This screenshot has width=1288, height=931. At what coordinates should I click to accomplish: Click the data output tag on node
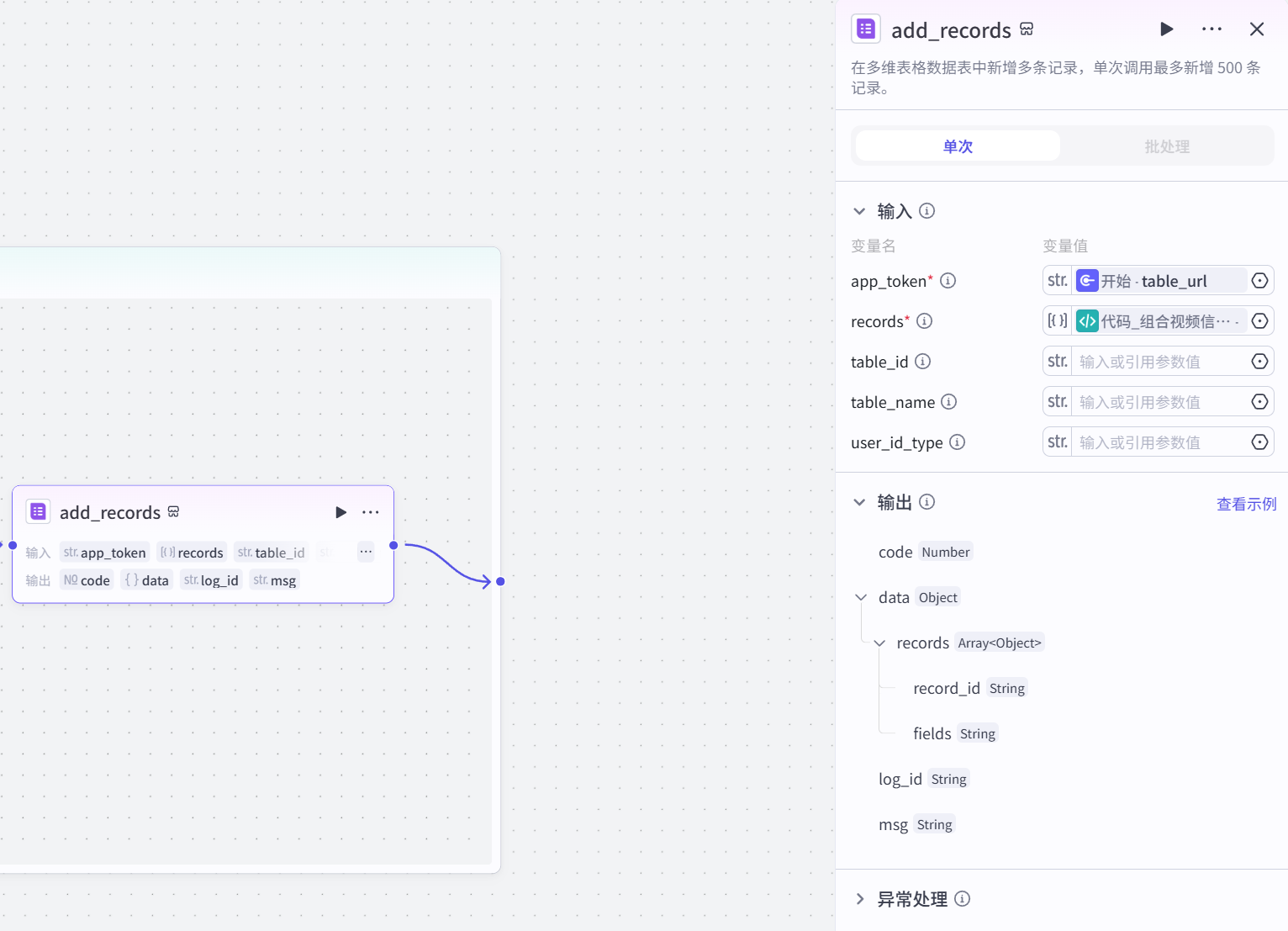tap(146, 580)
